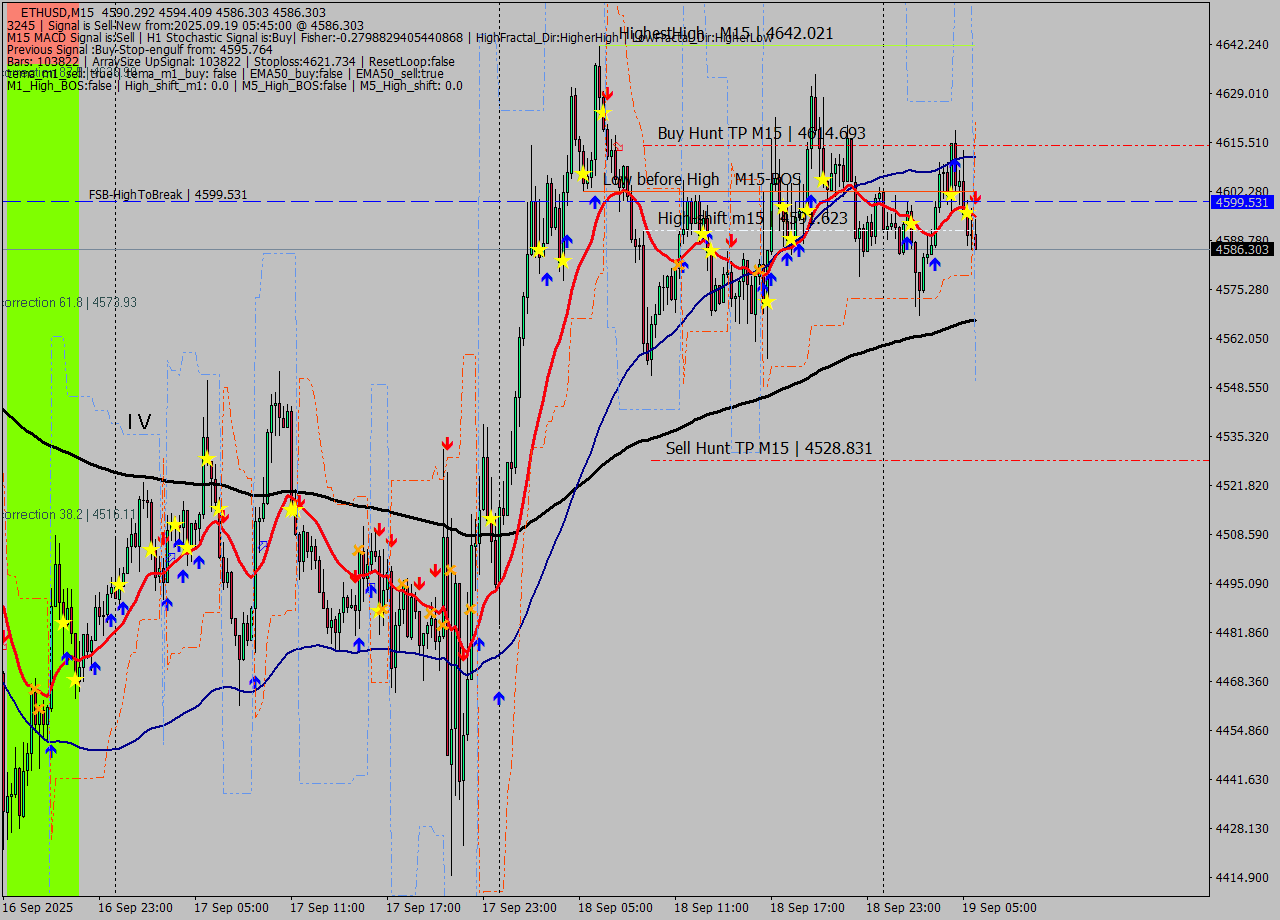Select the lowest blue up arrow near 17 Sep 23:00
The height and width of the screenshot is (920, 1280).
[498, 698]
